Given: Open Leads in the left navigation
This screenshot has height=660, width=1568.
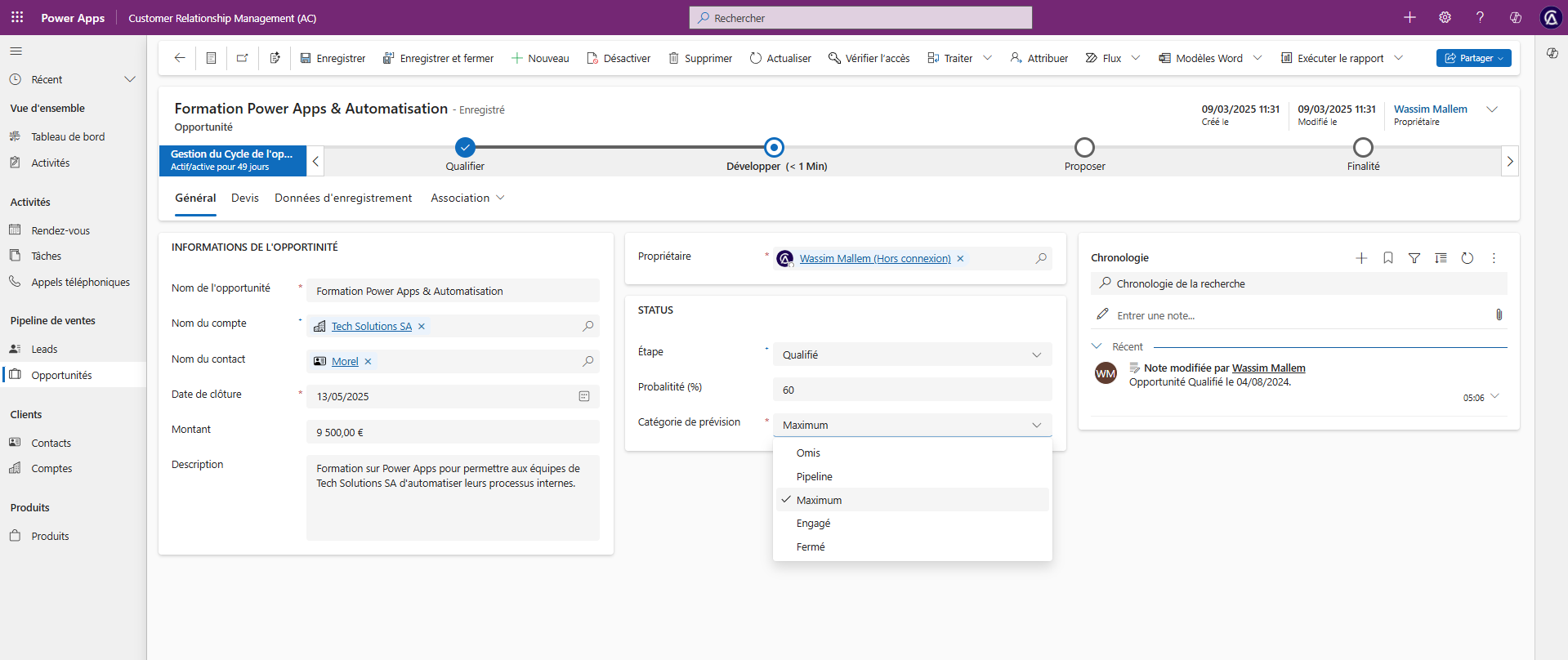Looking at the screenshot, I should coord(44,349).
